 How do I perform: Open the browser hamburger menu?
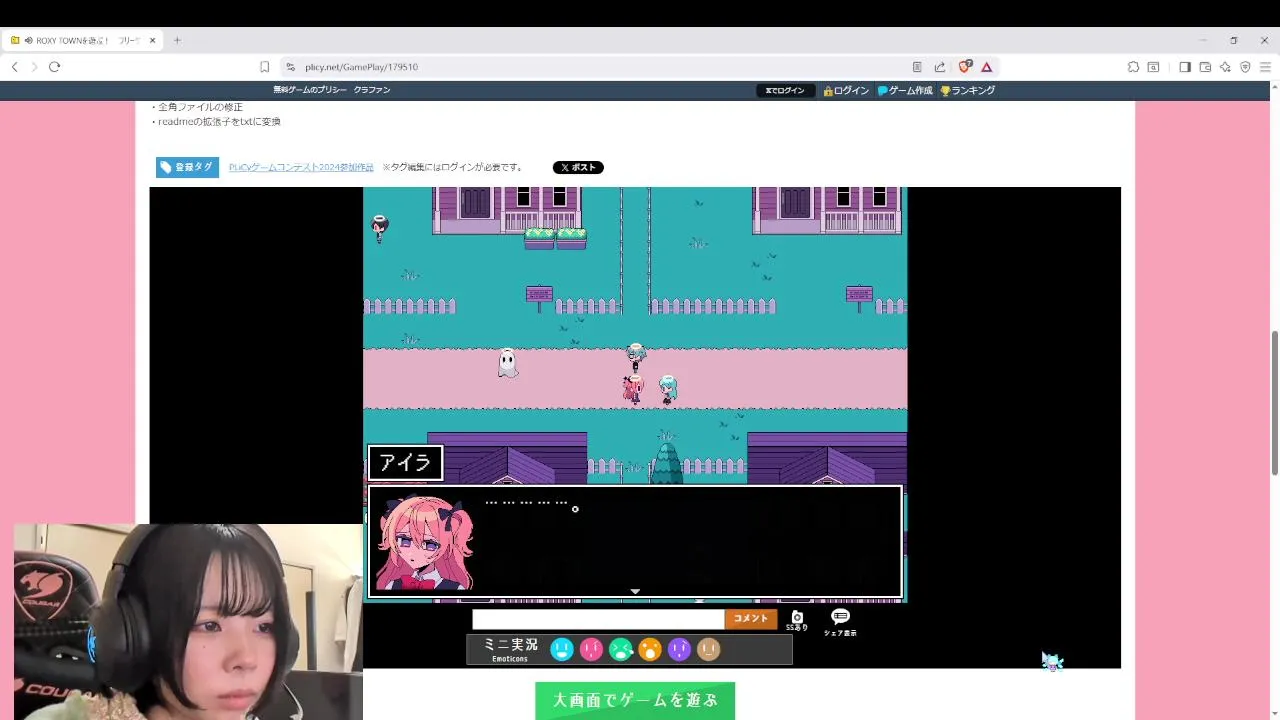[x=1266, y=67]
